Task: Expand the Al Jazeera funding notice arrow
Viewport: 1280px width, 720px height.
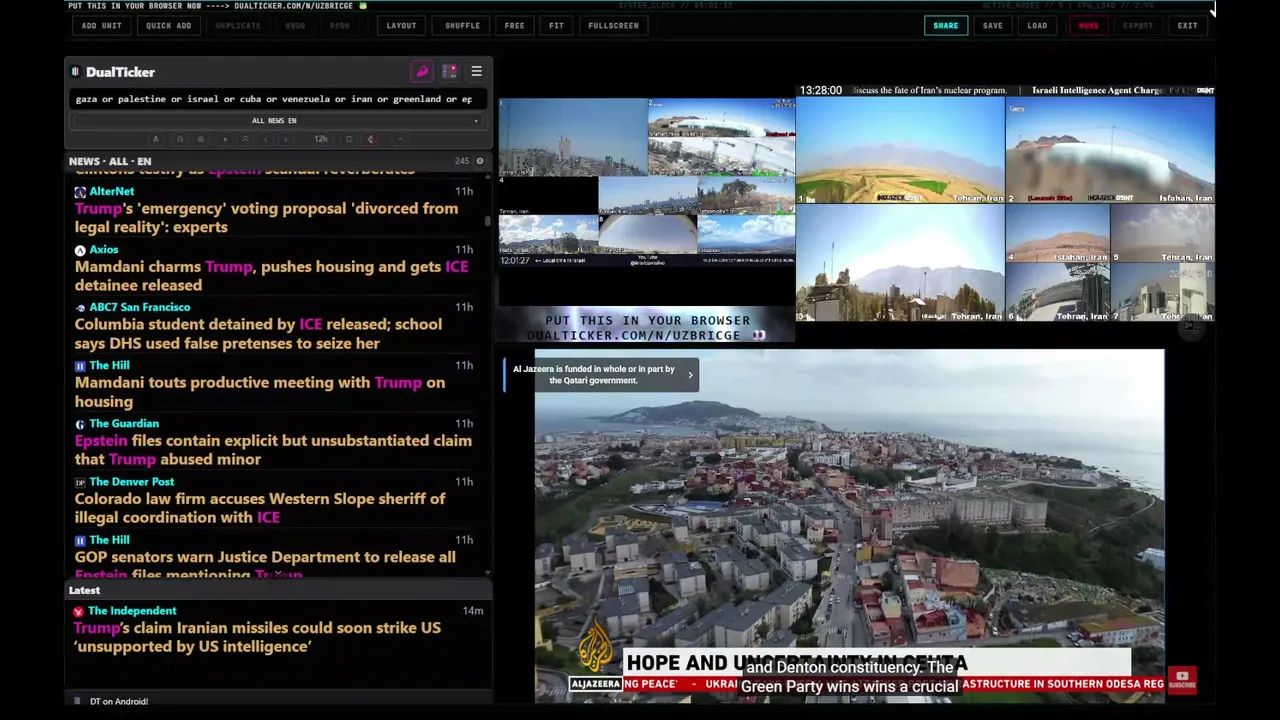Action: click(689, 375)
